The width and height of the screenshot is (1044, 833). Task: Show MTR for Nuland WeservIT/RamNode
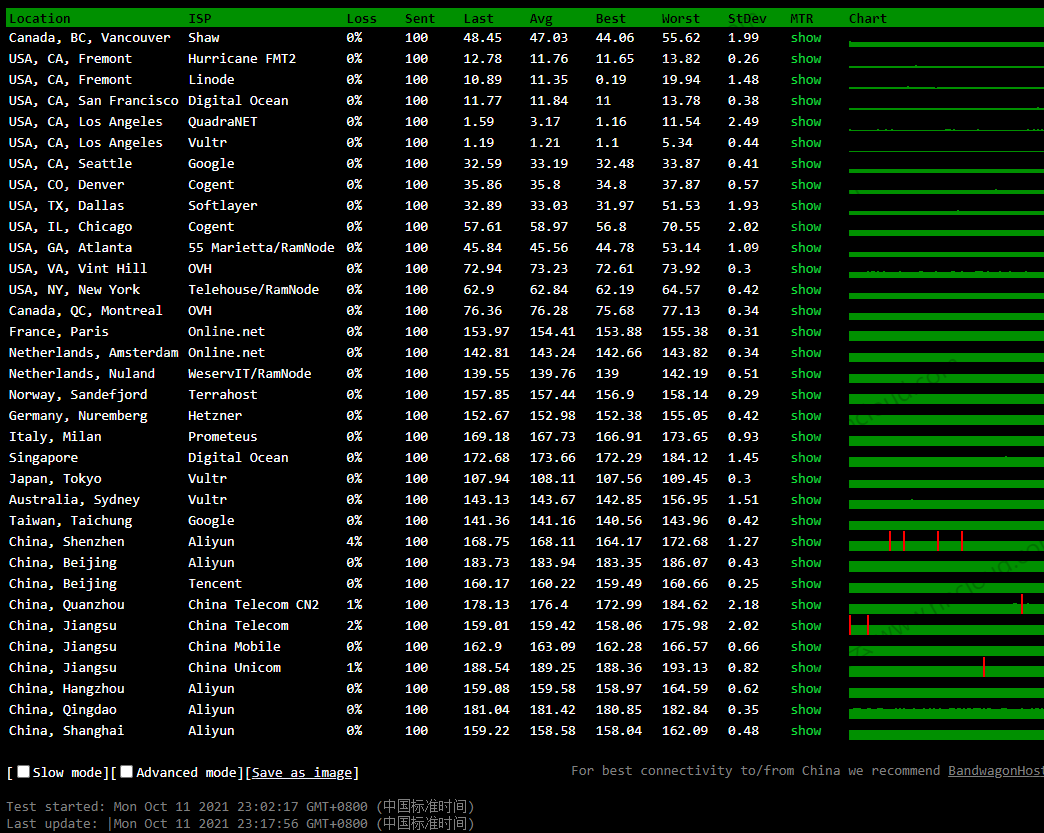point(806,374)
